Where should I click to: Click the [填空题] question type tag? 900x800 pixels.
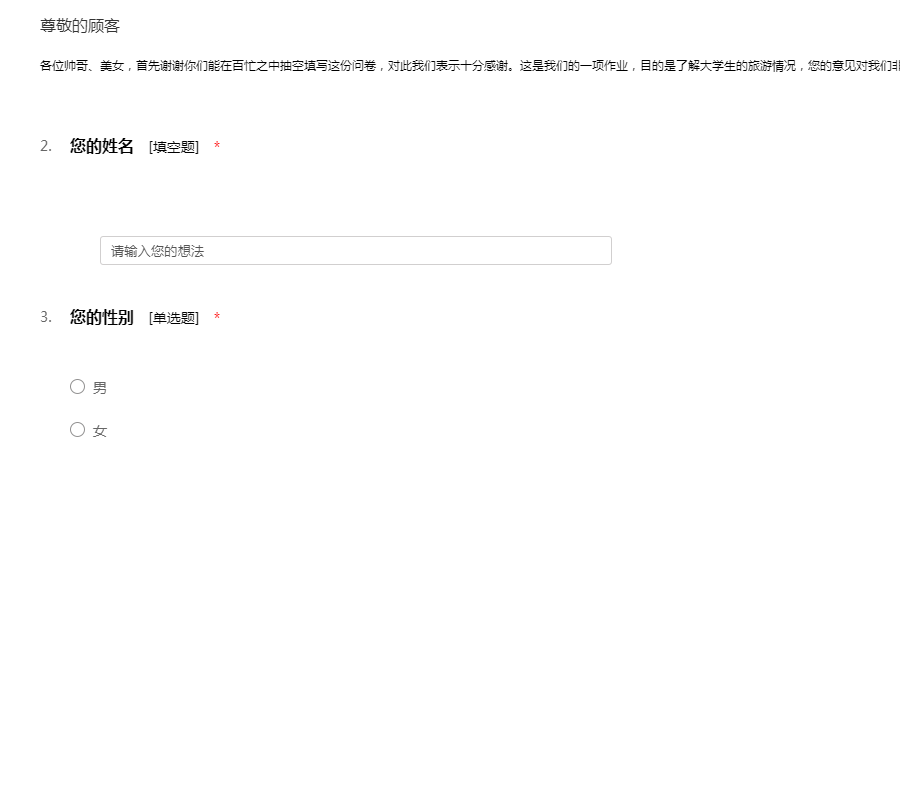click(174, 148)
